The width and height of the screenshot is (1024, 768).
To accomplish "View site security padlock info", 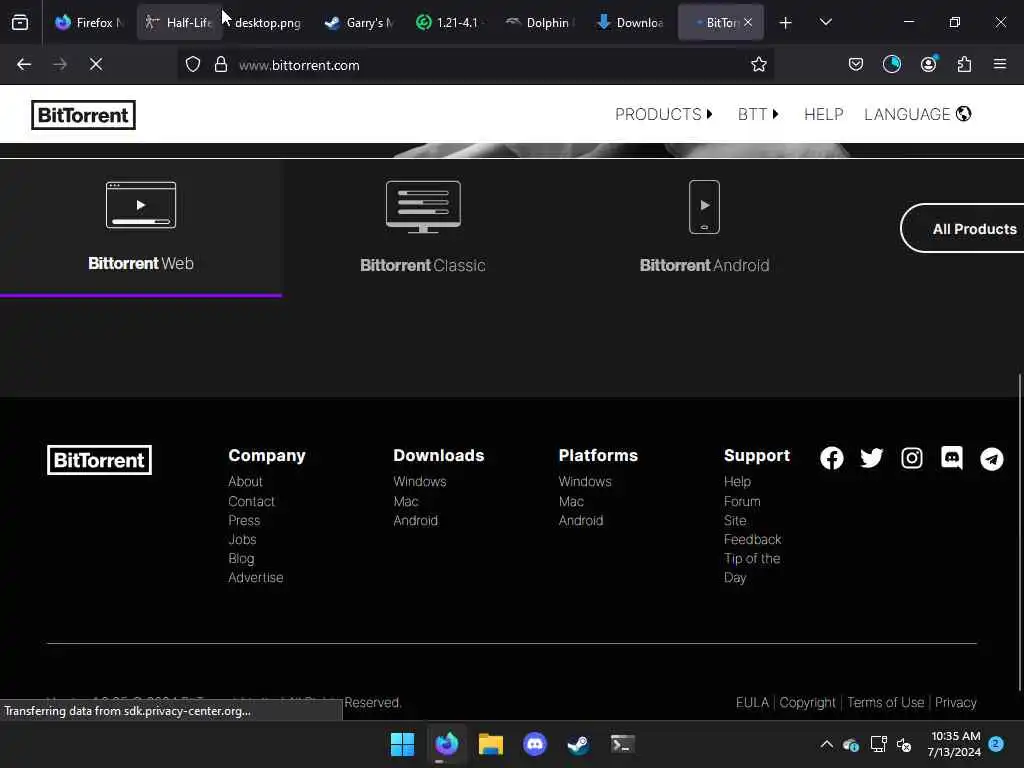I will [x=221, y=65].
